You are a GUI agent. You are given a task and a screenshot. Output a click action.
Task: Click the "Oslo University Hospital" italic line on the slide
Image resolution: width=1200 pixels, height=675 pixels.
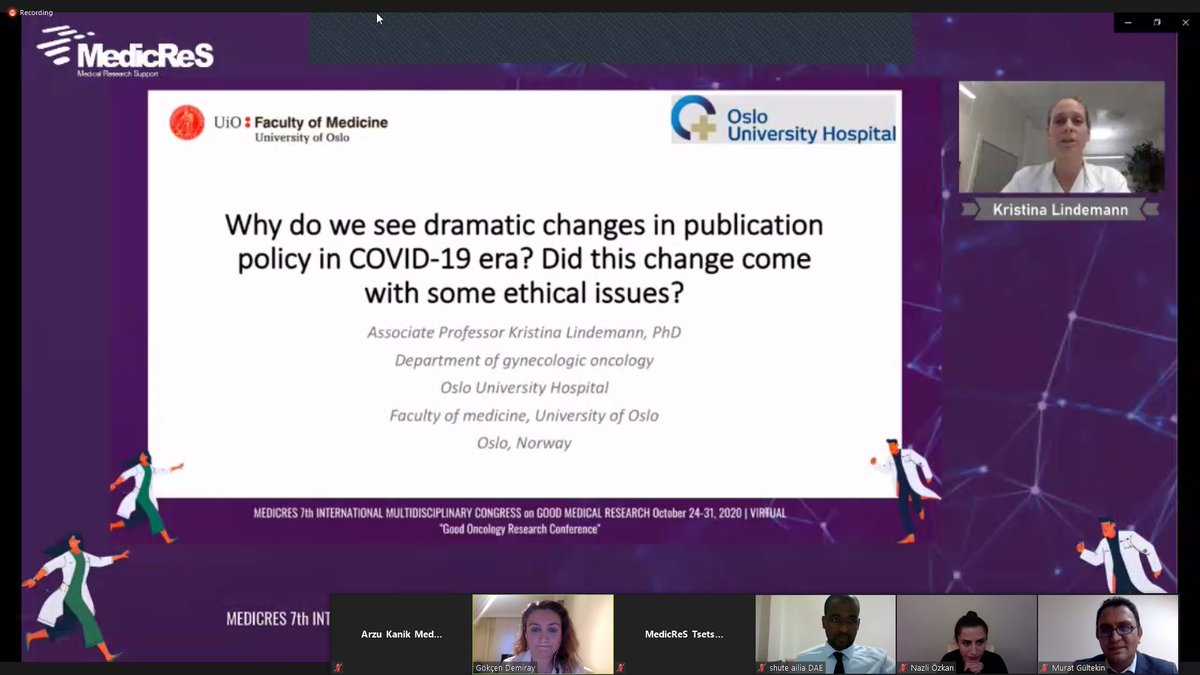point(524,387)
